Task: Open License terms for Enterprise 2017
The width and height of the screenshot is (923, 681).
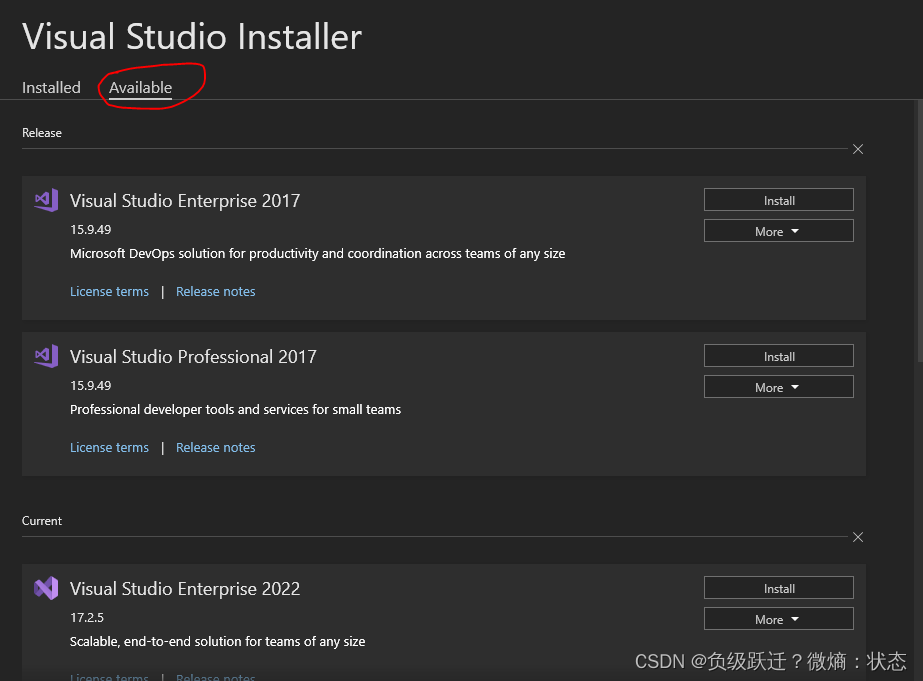Action: (109, 291)
